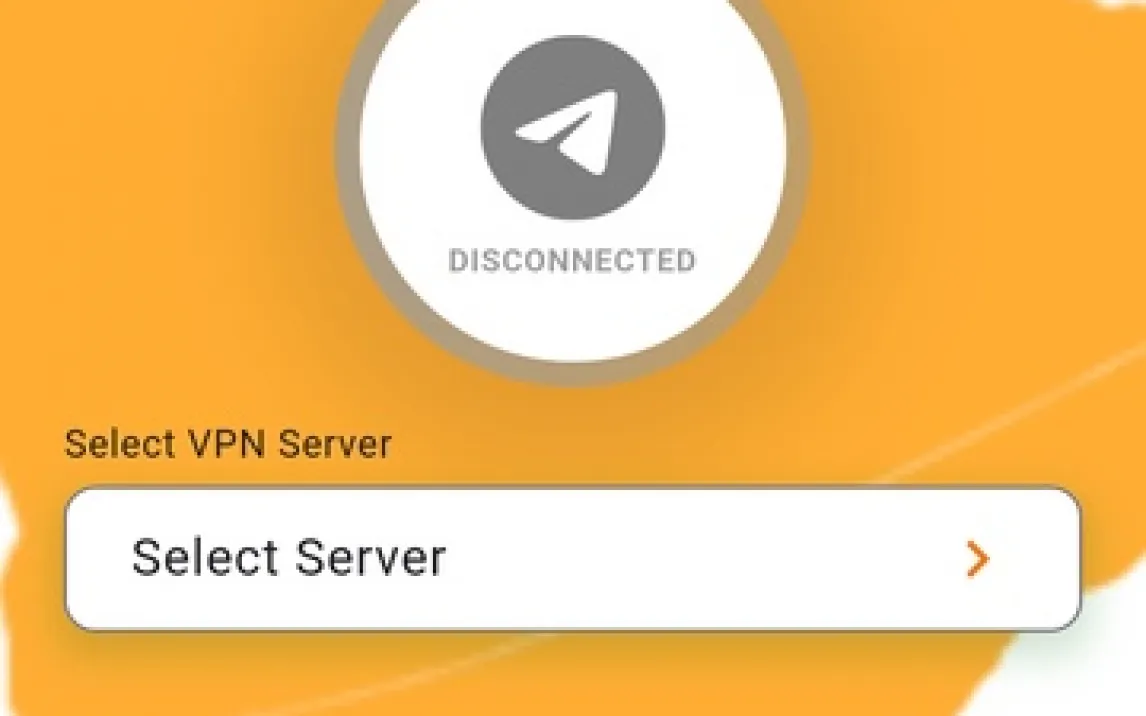1146x716 pixels.
Task: Expand the server list with the orange arrow
Action: tap(977, 560)
